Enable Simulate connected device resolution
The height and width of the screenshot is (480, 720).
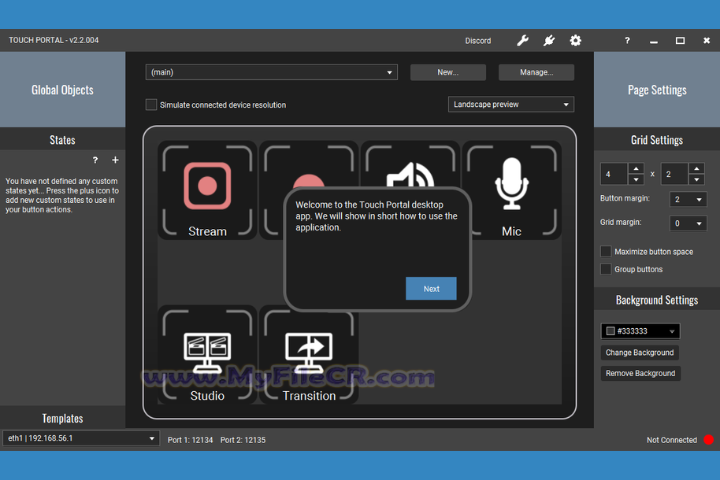point(151,105)
